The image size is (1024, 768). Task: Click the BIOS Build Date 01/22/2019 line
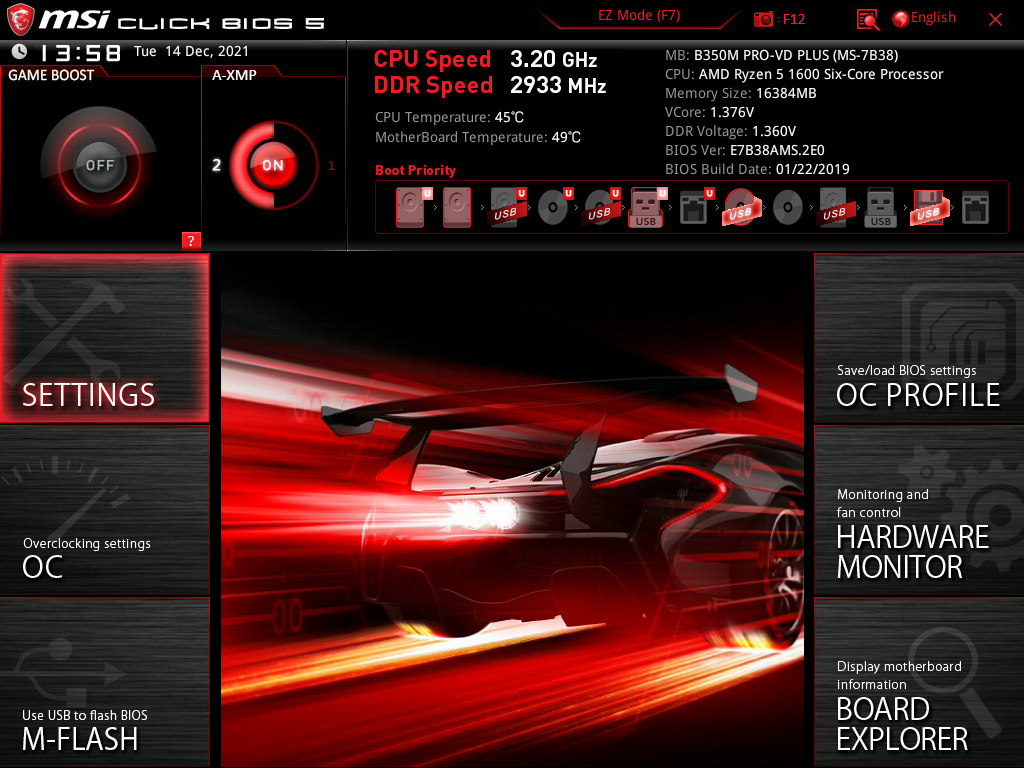click(x=757, y=169)
